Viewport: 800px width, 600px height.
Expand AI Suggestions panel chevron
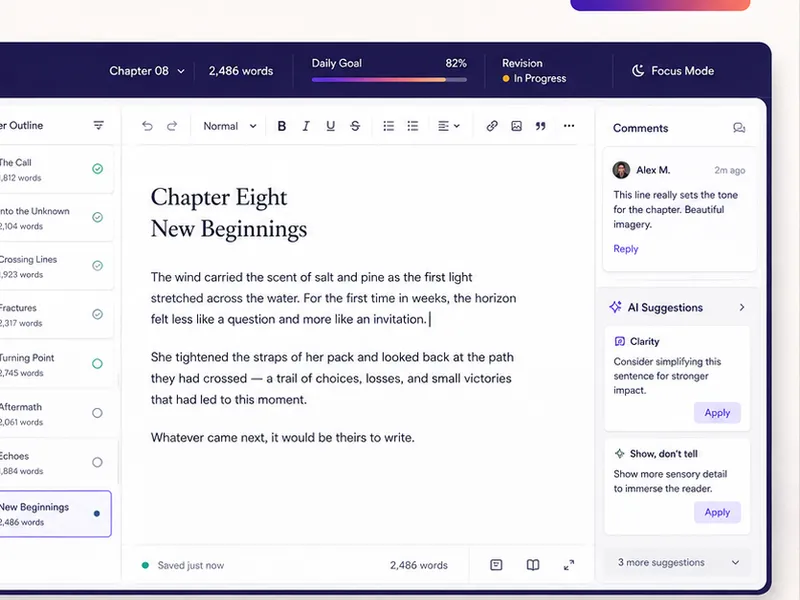pos(742,307)
